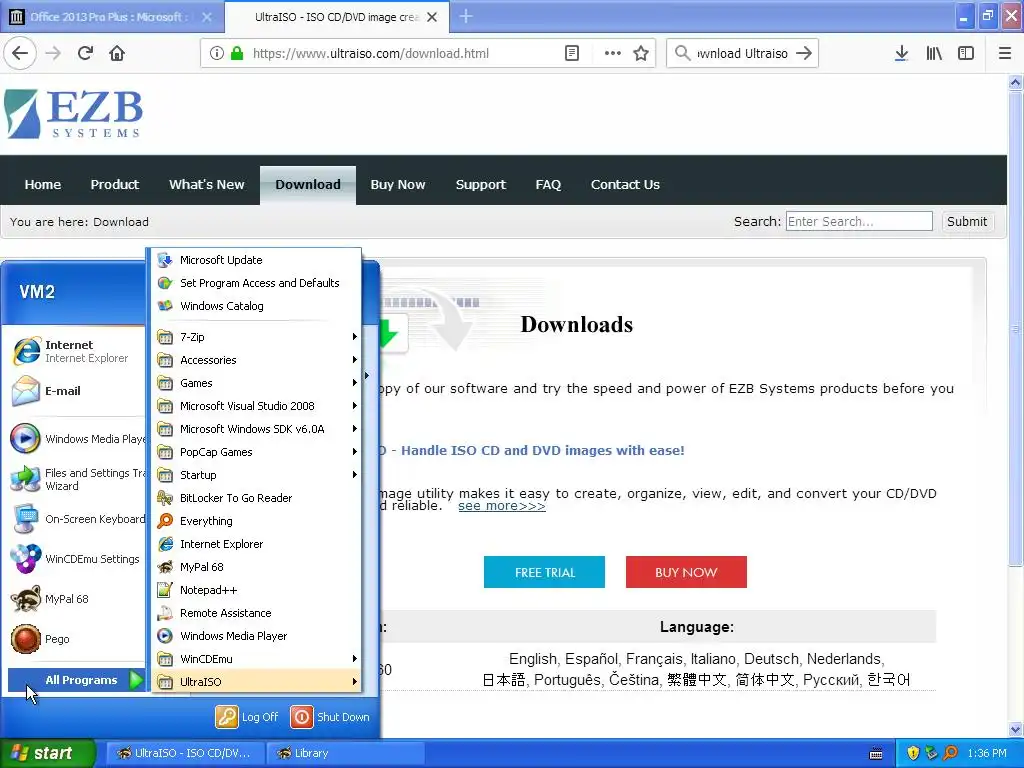The height and width of the screenshot is (768, 1024).
Task: Click the site Enter Search field
Action: pyautogui.click(x=859, y=221)
